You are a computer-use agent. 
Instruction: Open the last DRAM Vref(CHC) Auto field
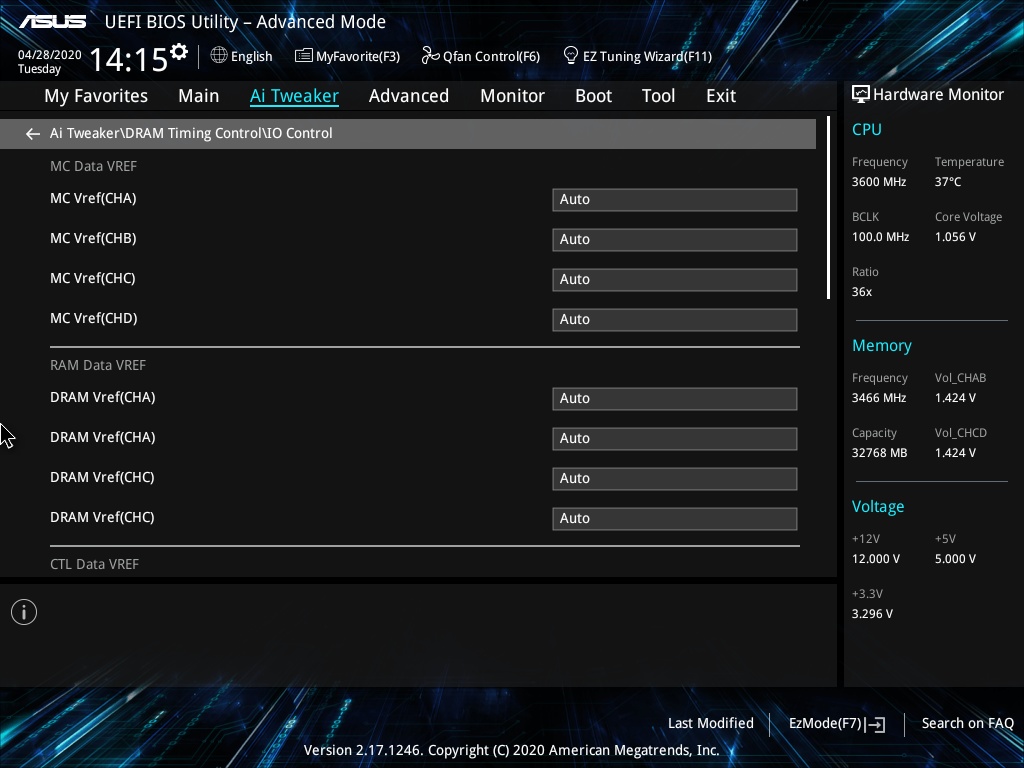point(675,519)
